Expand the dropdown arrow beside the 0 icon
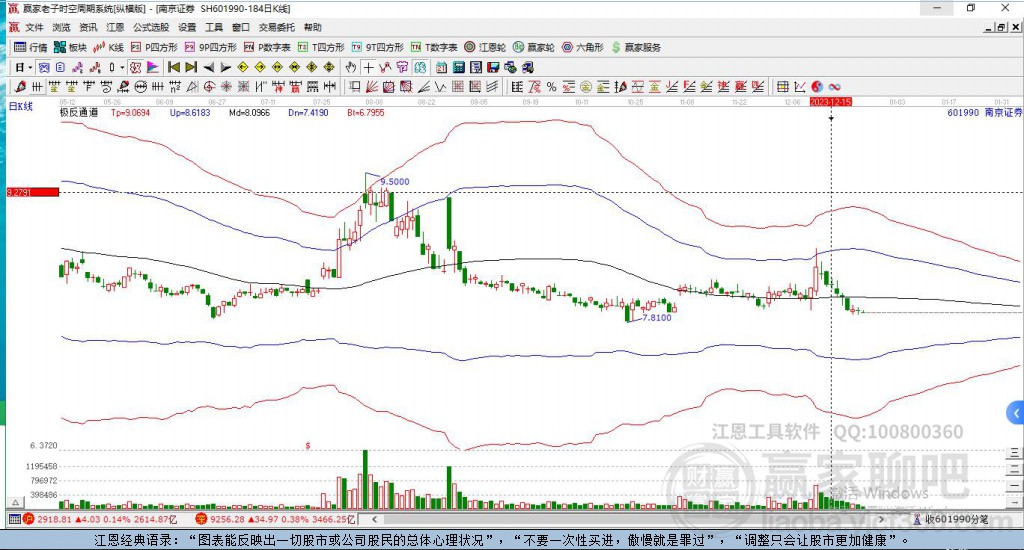The width and height of the screenshot is (1024, 550). coord(121,67)
